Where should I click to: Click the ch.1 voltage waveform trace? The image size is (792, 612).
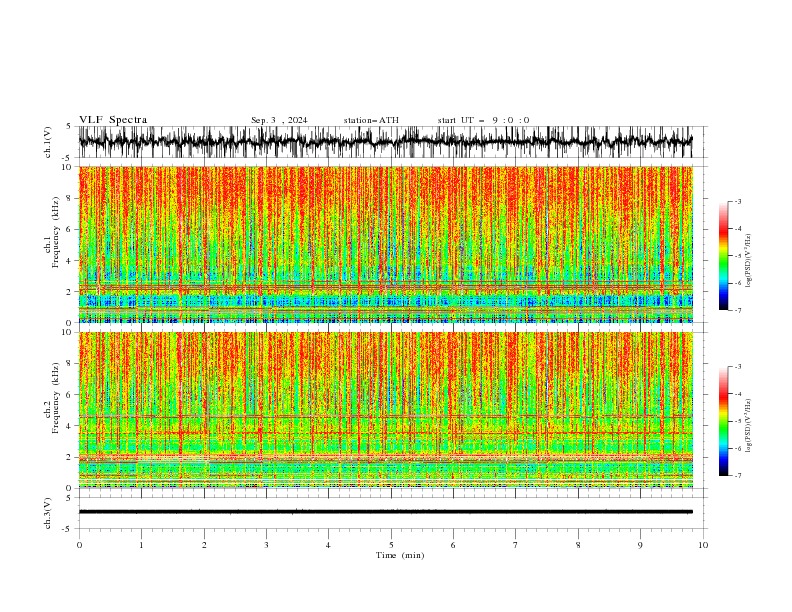point(385,142)
